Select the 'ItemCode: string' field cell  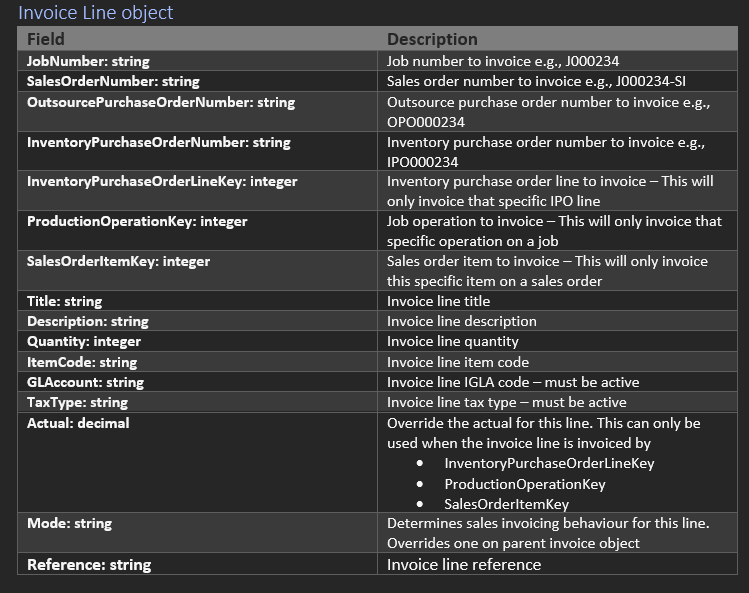pyautogui.click(x=197, y=362)
